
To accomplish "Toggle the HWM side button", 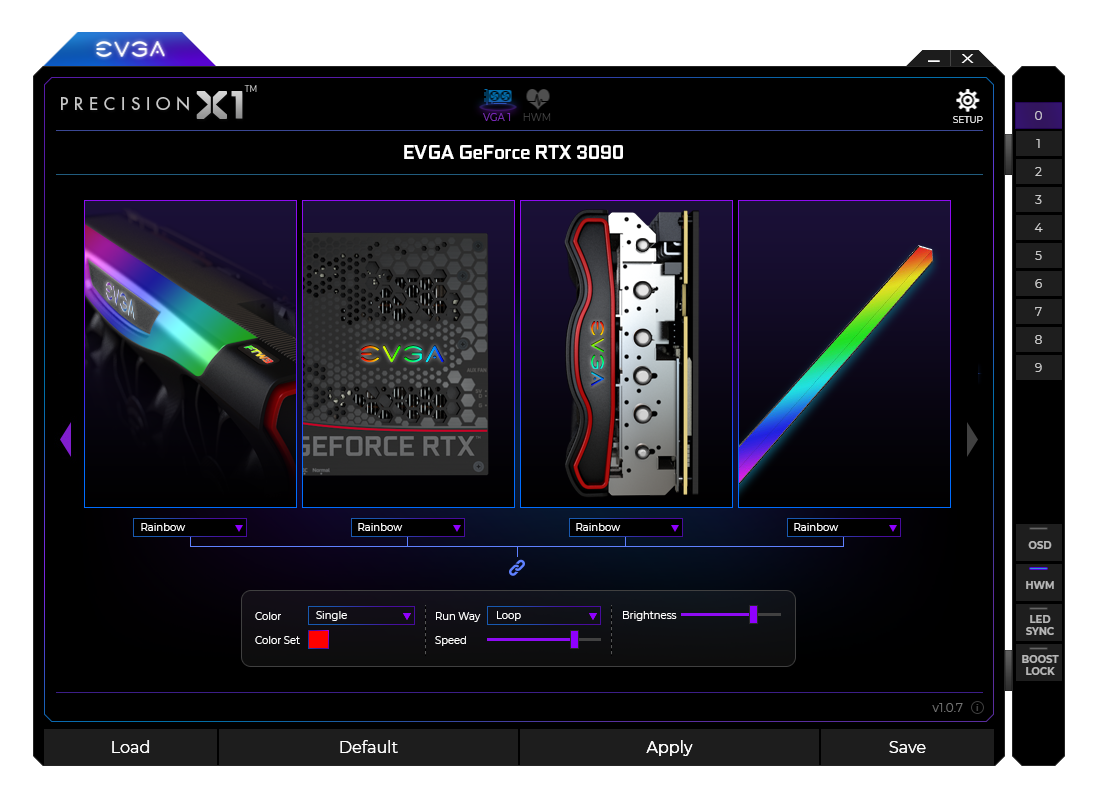I will tap(1039, 582).
